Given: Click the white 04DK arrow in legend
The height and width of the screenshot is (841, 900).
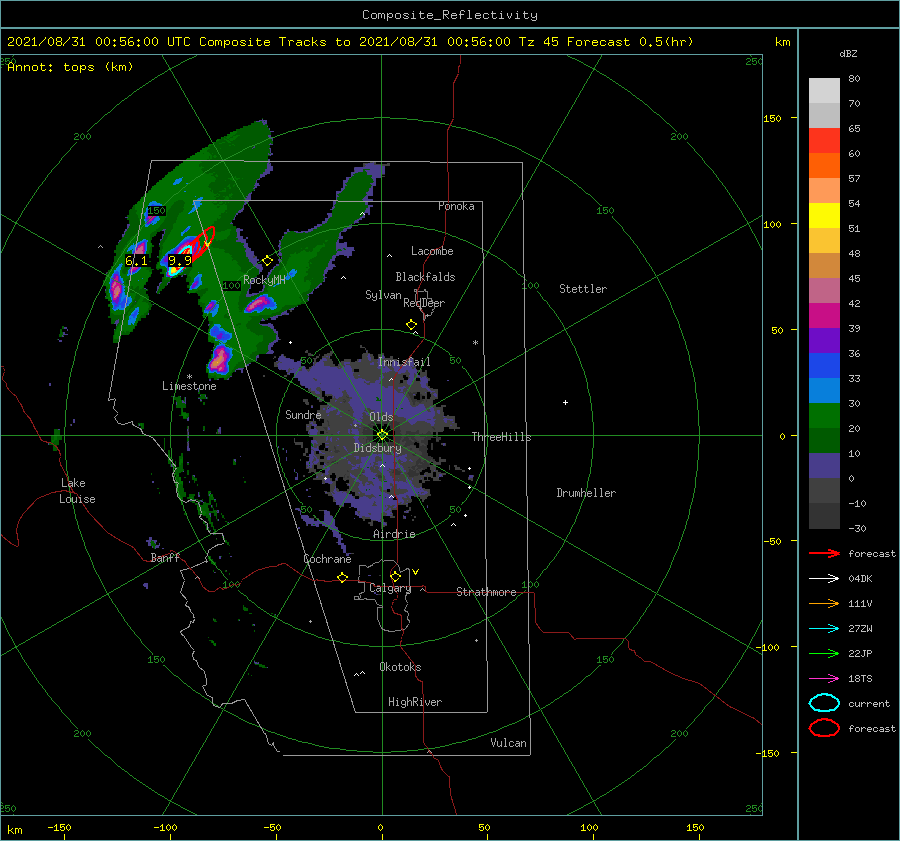Looking at the screenshot, I should (824, 578).
